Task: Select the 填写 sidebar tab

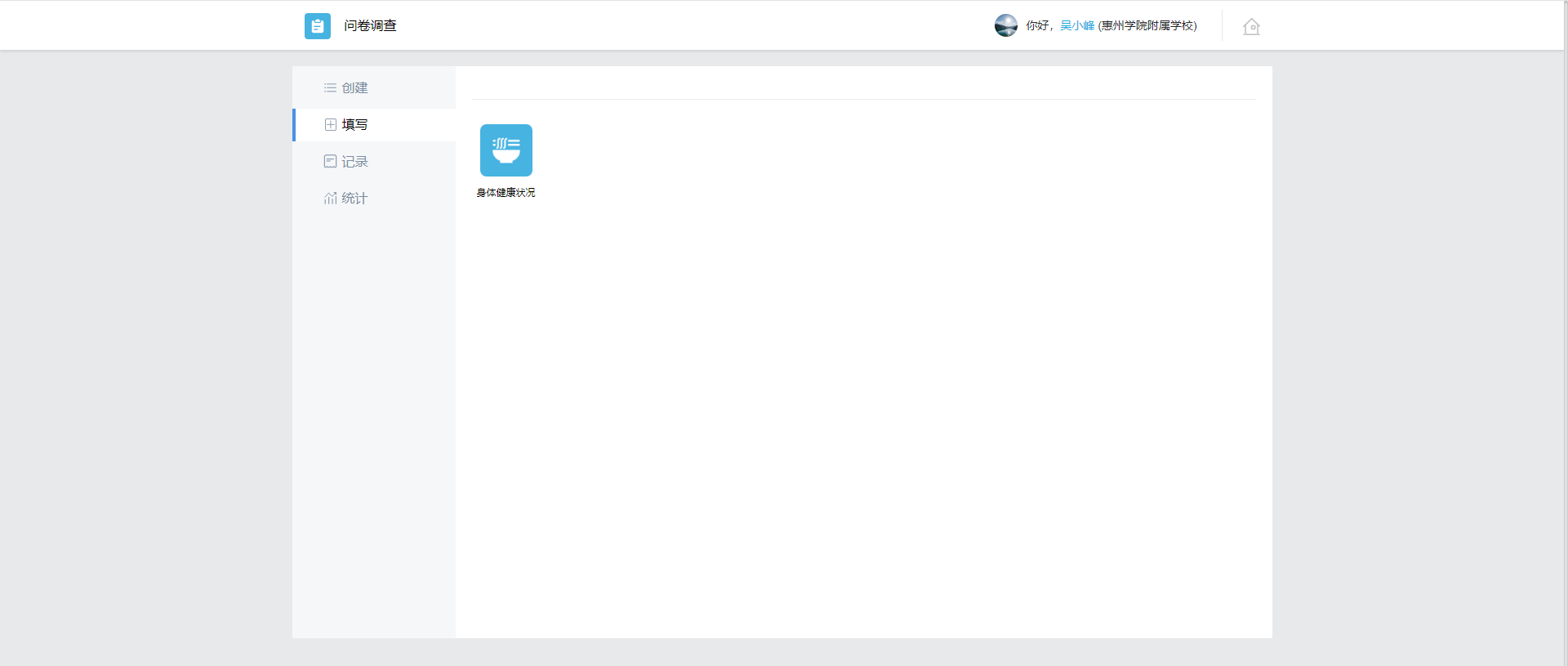Action: (354, 125)
